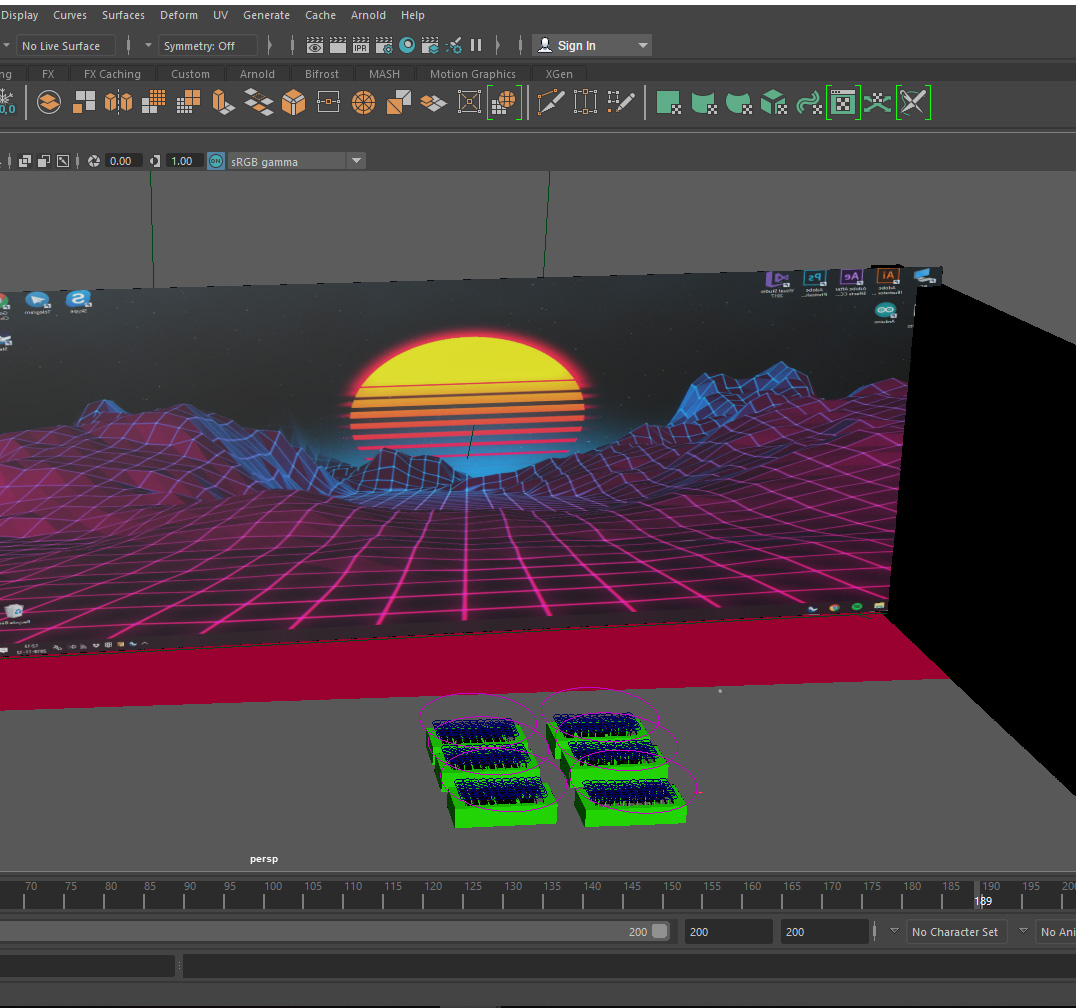Open render setup clapperboard with layers icon
The image size is (1076, 1008).
coord(430,45)
